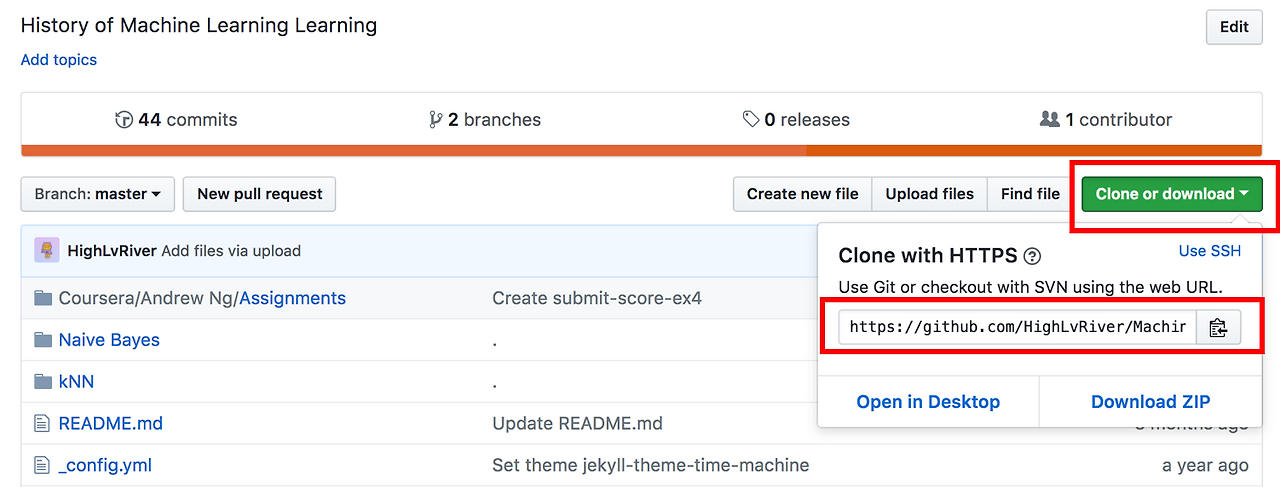Image resolution: width=1280 pixels, height=487 pixels.
Task: View the 0 releases page
Action: tap(796, 120)
